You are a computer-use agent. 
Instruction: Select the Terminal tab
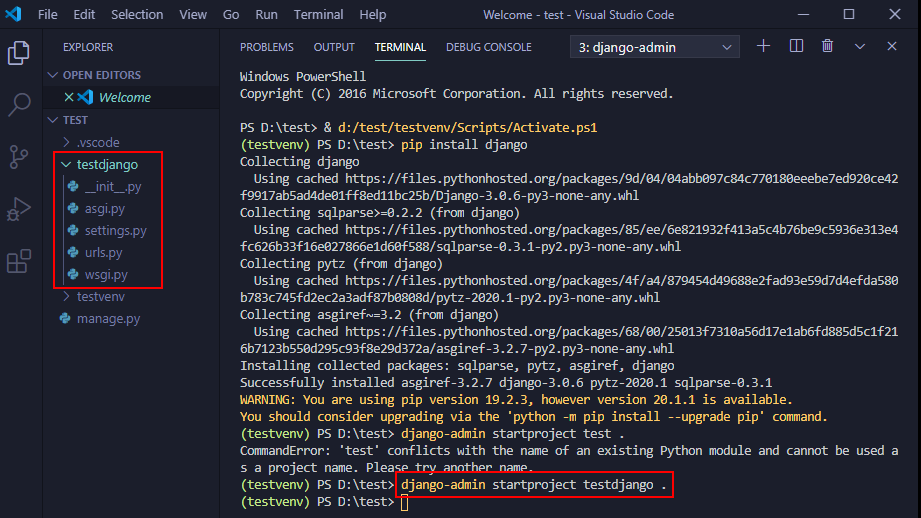[400, 47]
